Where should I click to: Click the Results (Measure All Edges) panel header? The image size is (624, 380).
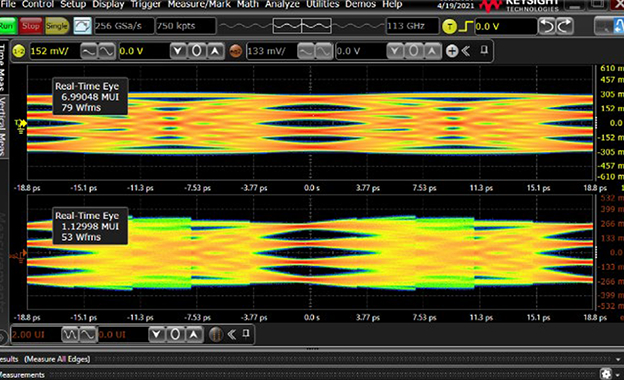[x=312, y=359]
